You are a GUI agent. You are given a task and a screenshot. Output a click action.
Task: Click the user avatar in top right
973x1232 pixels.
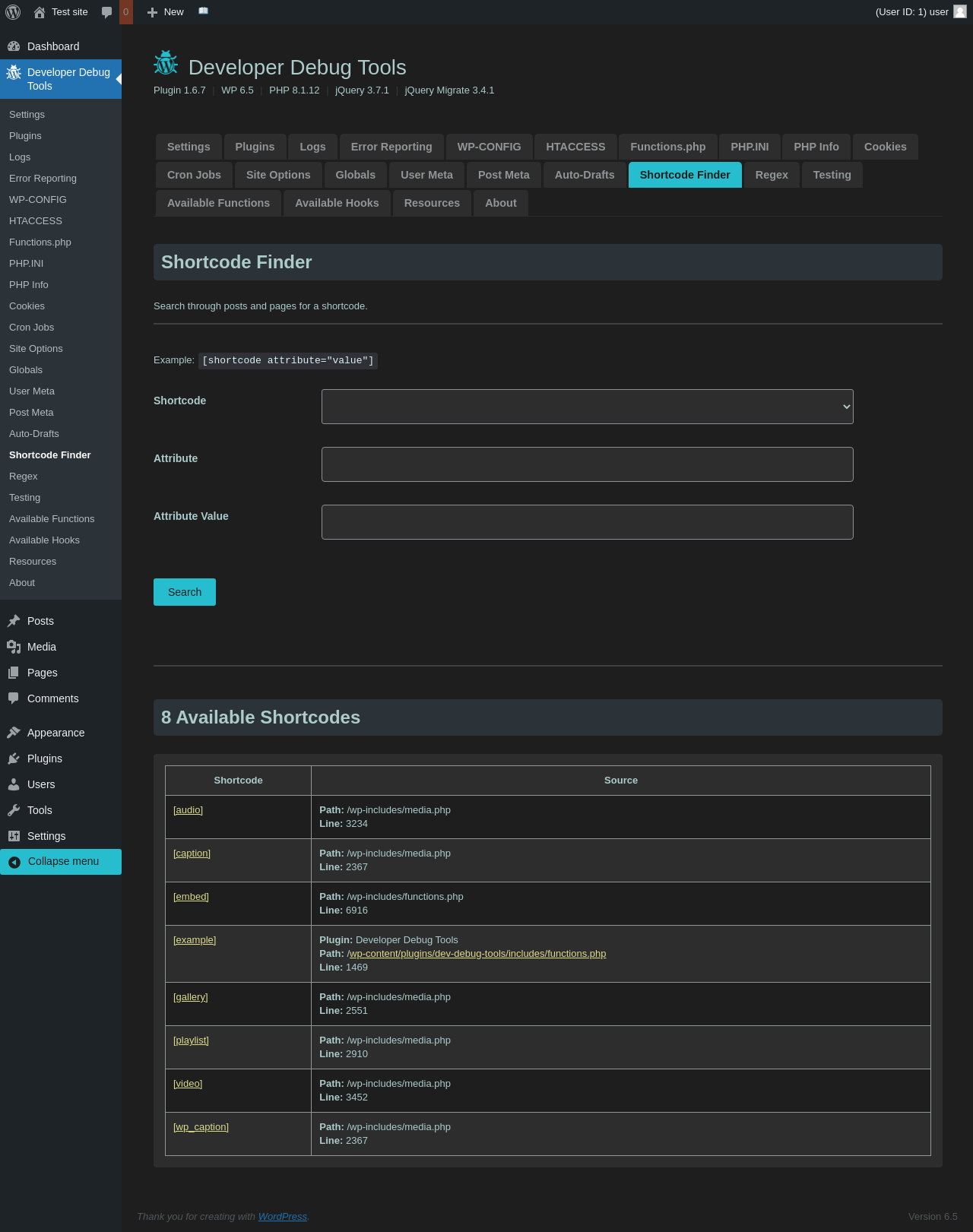[959, 12]
